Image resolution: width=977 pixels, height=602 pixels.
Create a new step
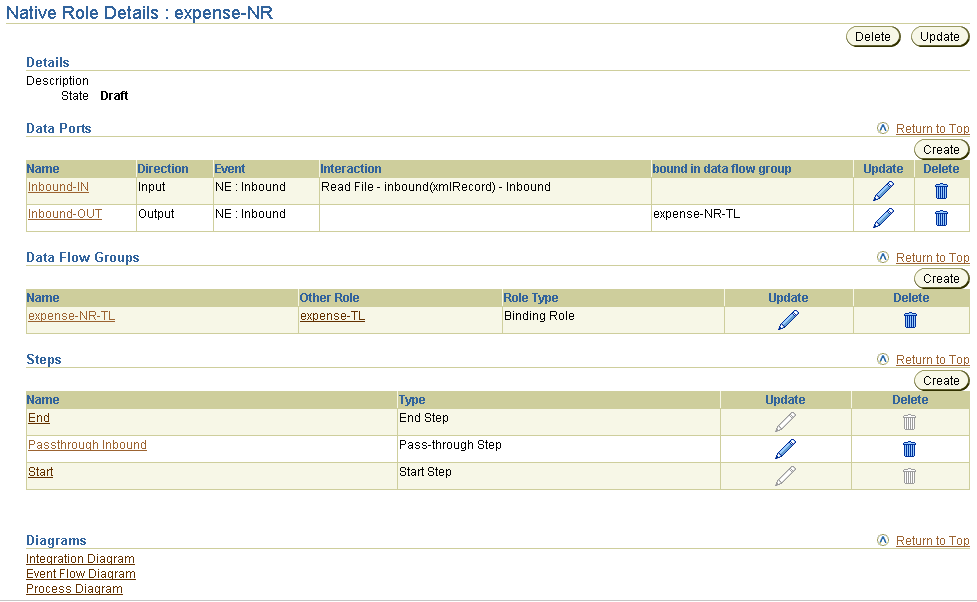click(x=941, y=381)
